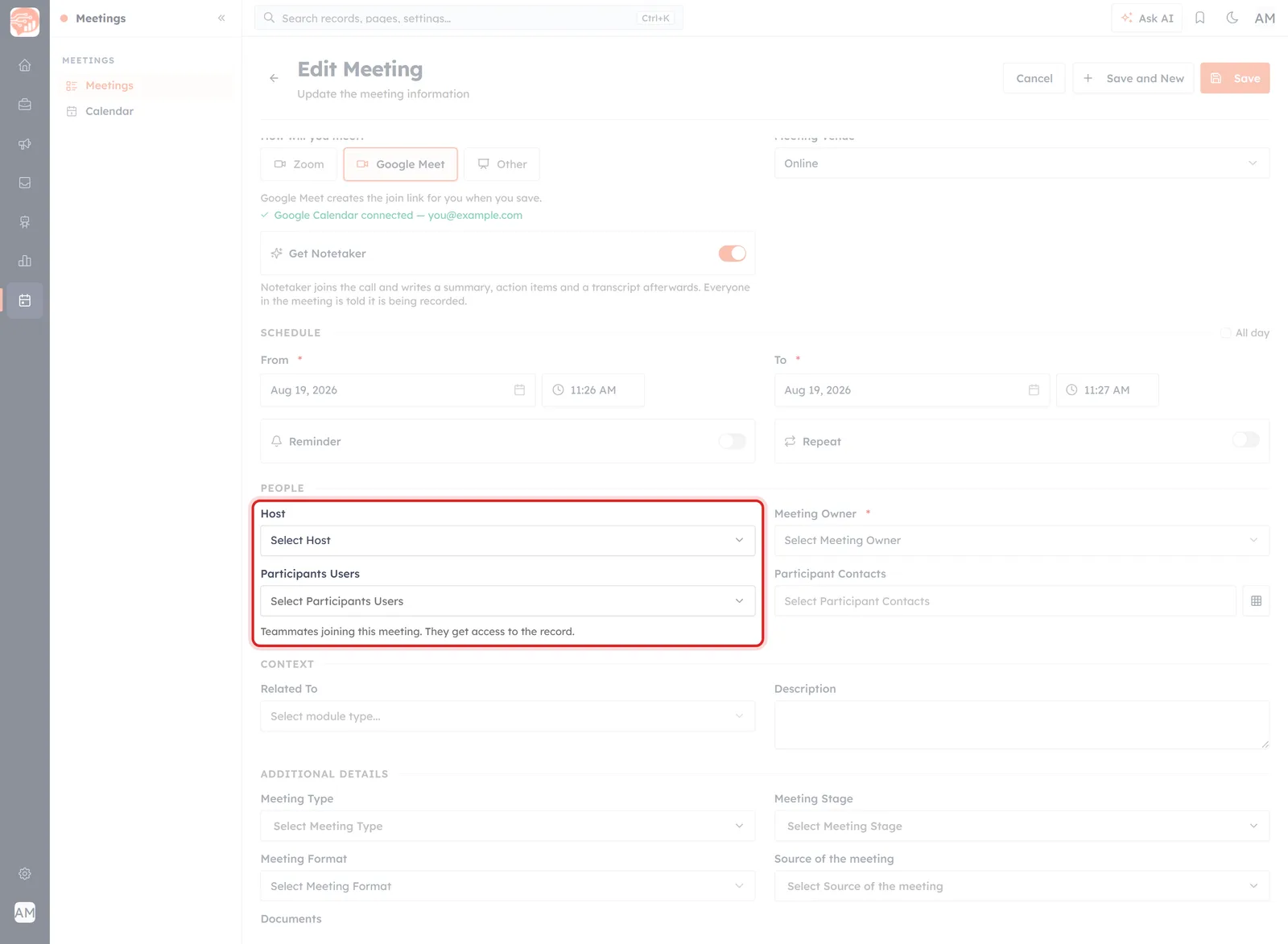This screenshot has width=1288, height=944.
Task: Click the Cancel button
Action: point(1034,78)
